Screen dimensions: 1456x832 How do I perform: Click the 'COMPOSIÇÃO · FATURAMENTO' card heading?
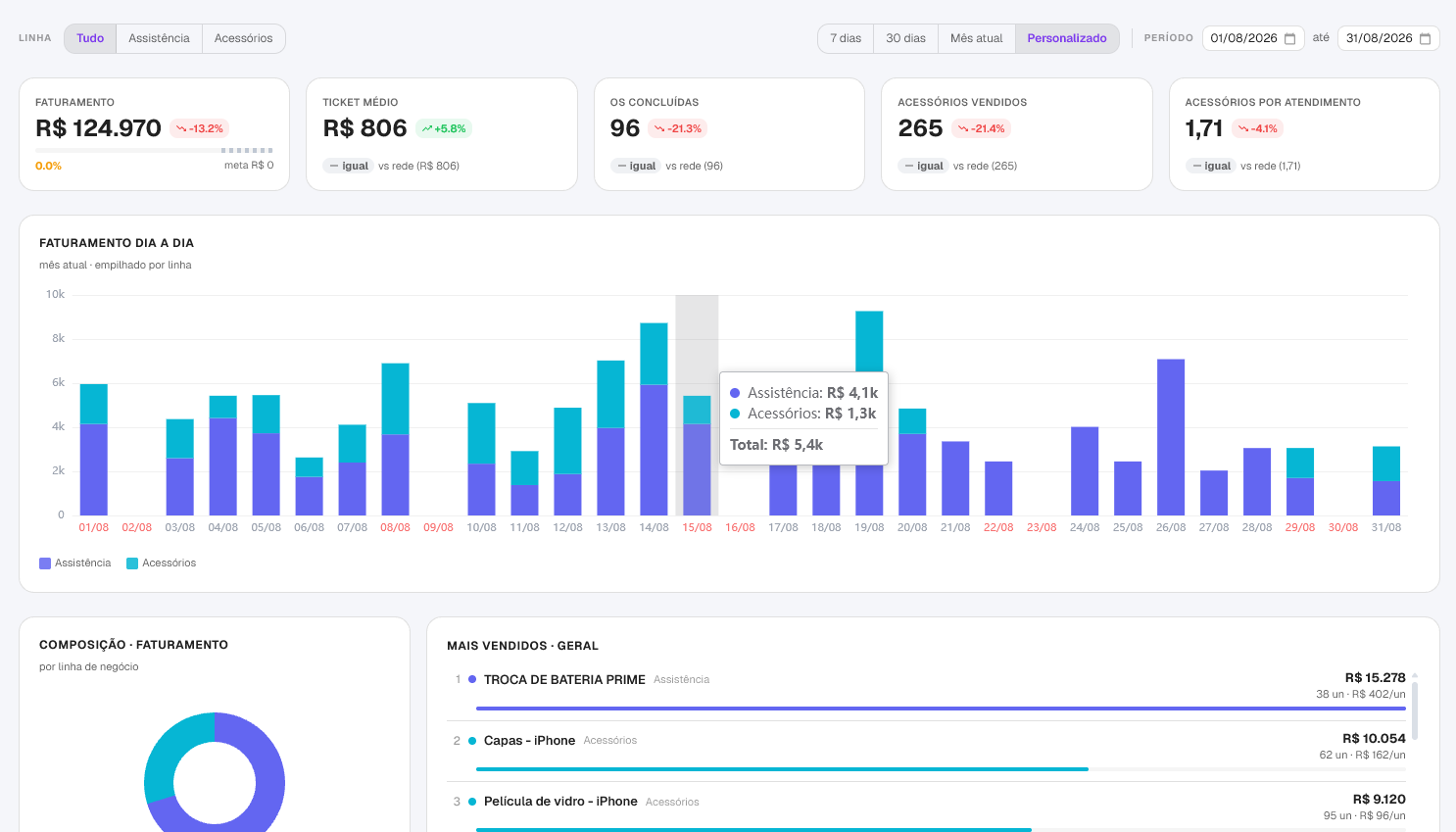click(x=133, y=645)
